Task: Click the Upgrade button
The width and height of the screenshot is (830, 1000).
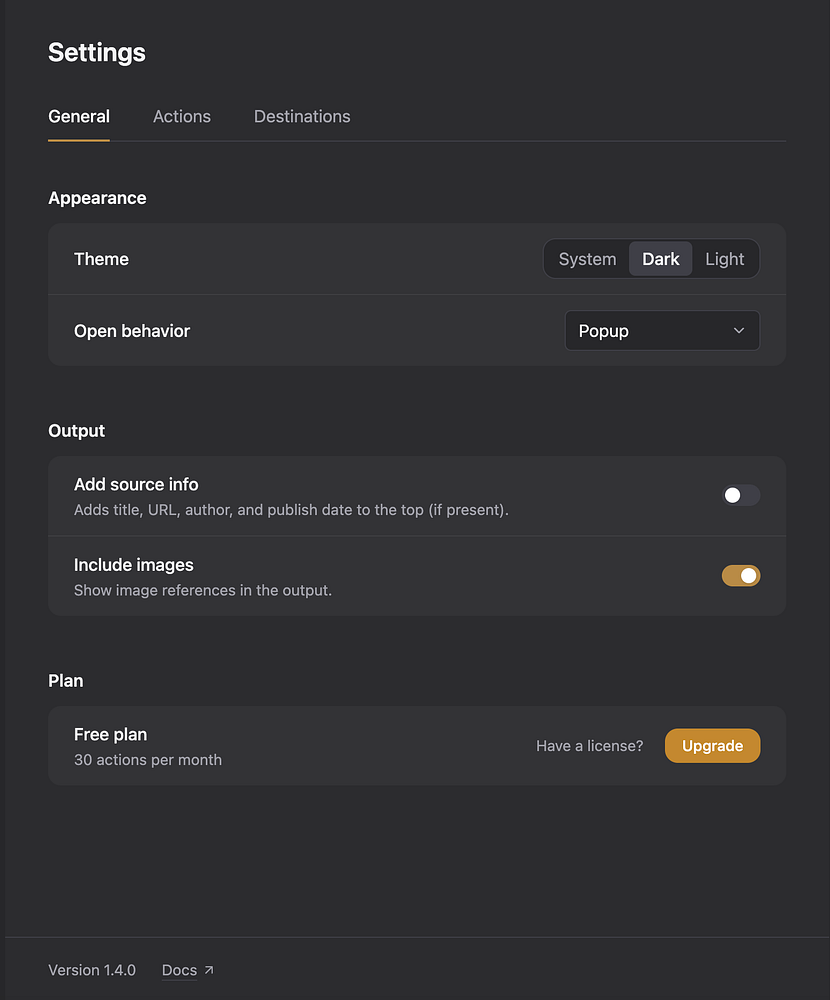Action: point(712,746)
